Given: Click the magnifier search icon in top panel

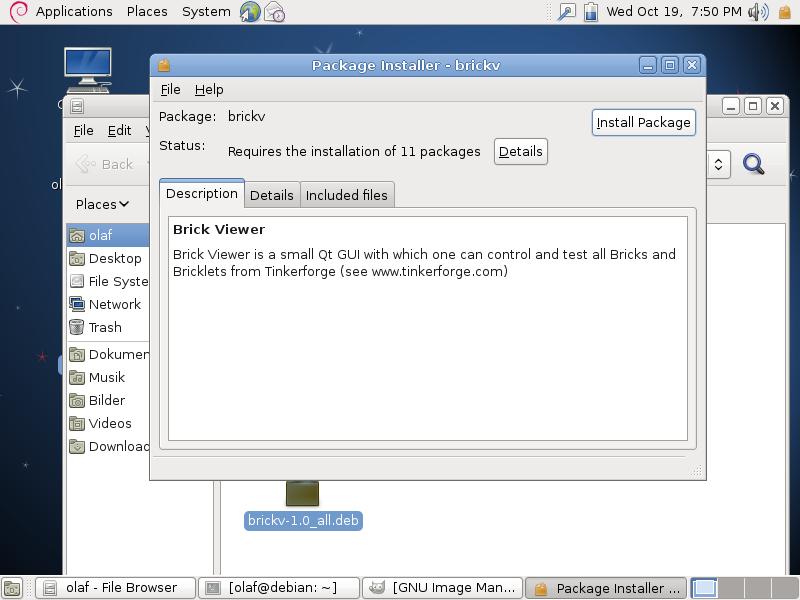Looking at the screenshot, I should (x=566, y=12).
